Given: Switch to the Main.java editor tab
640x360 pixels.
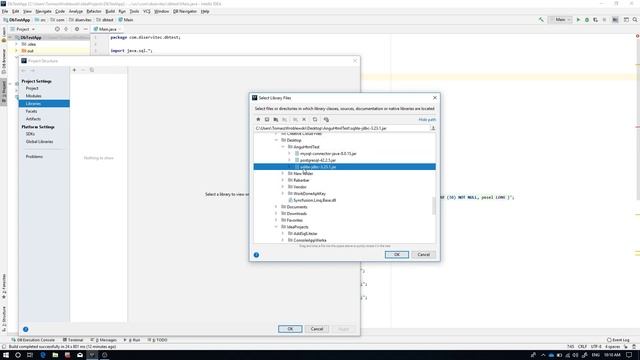Looking at the screenshot, I should click(107, 29).
